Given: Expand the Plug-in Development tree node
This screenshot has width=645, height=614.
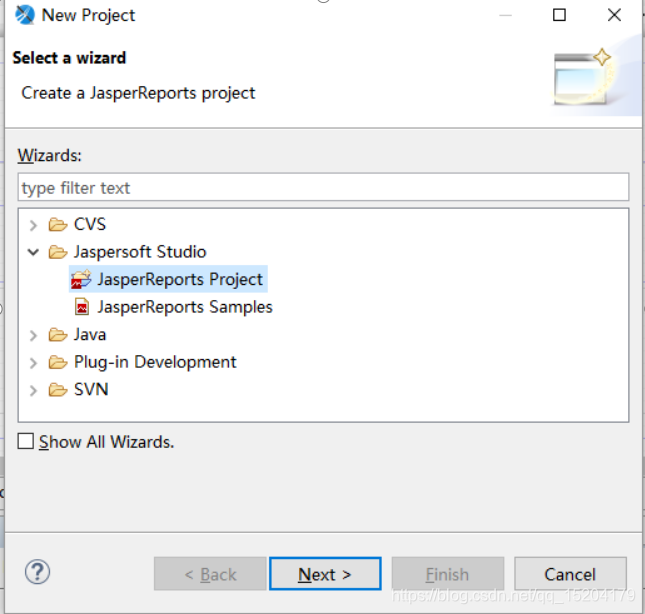Looking at the screenshot, I should click(x=33, y=363).
